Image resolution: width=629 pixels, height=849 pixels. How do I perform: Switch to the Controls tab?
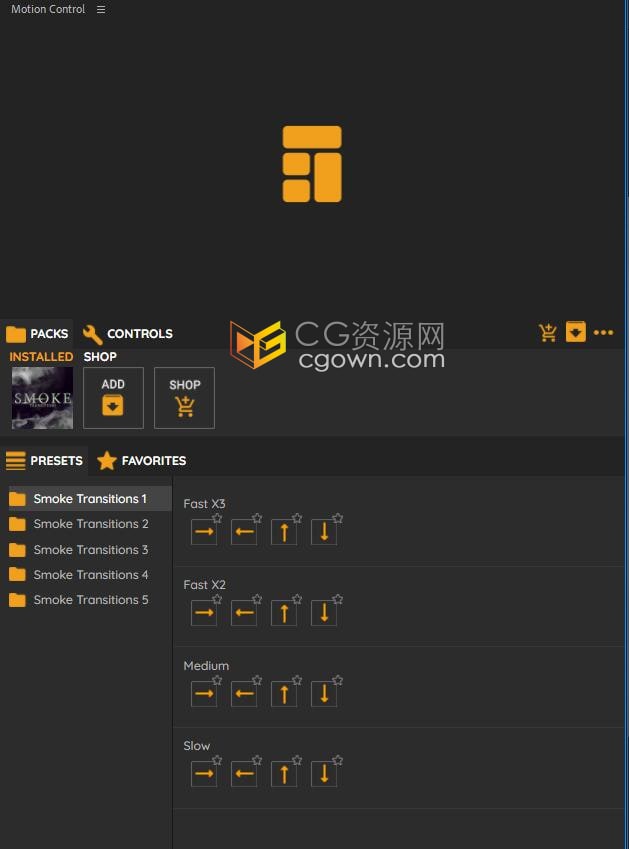click(128, 334)
